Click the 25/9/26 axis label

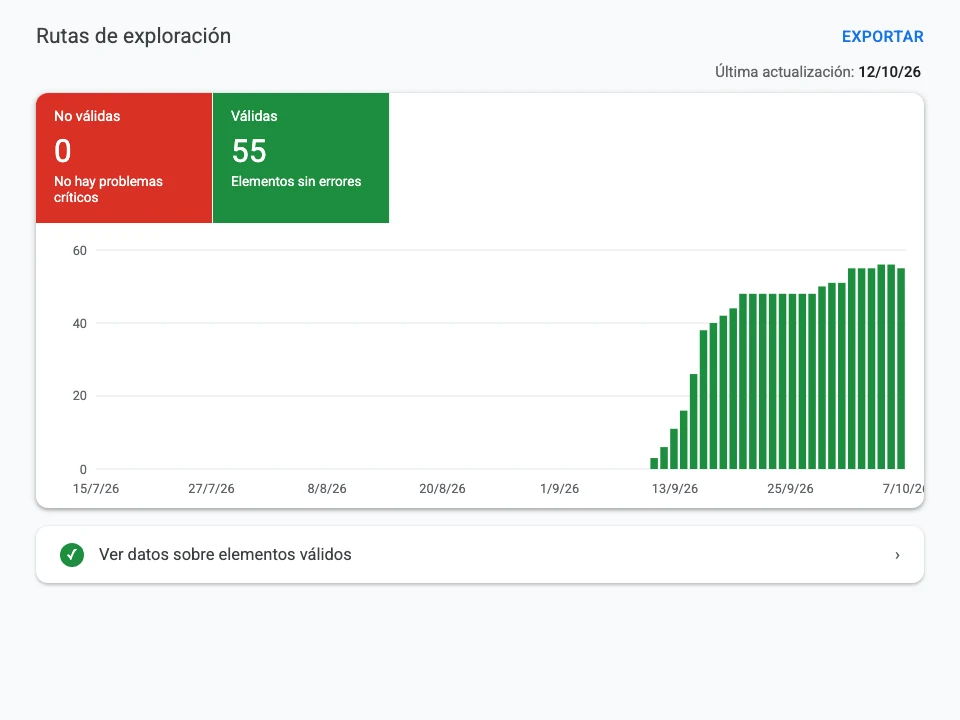[x=790, y=489]
